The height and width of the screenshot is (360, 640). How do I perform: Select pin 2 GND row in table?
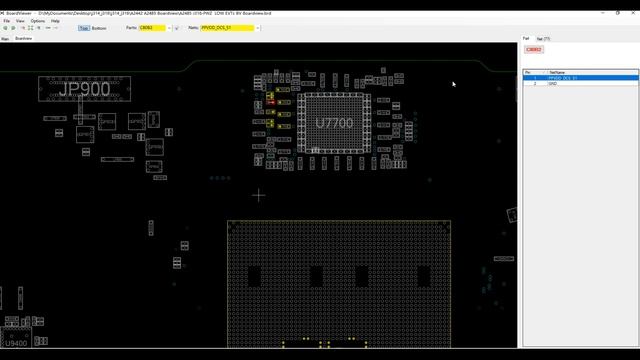[x=581, y=83]
